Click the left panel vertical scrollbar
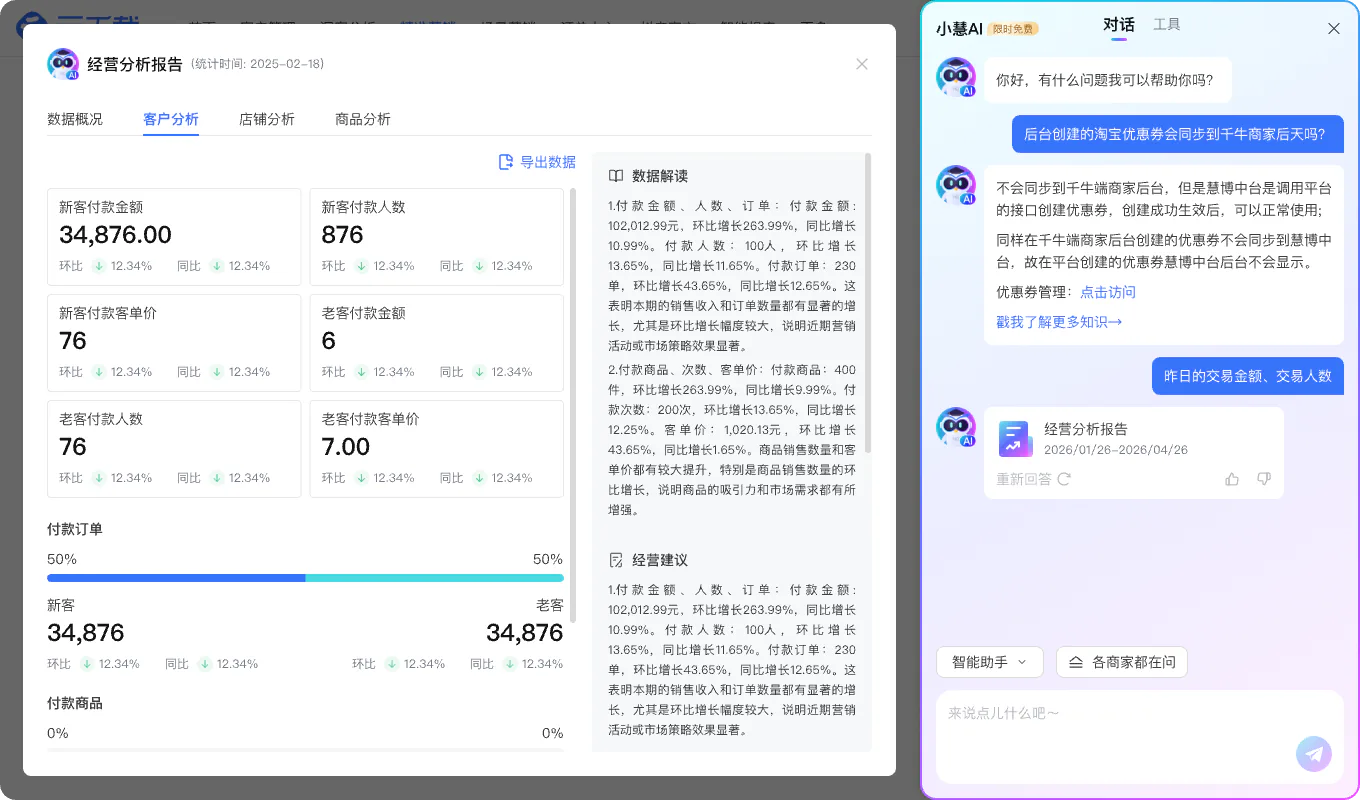 pos(573,405)
